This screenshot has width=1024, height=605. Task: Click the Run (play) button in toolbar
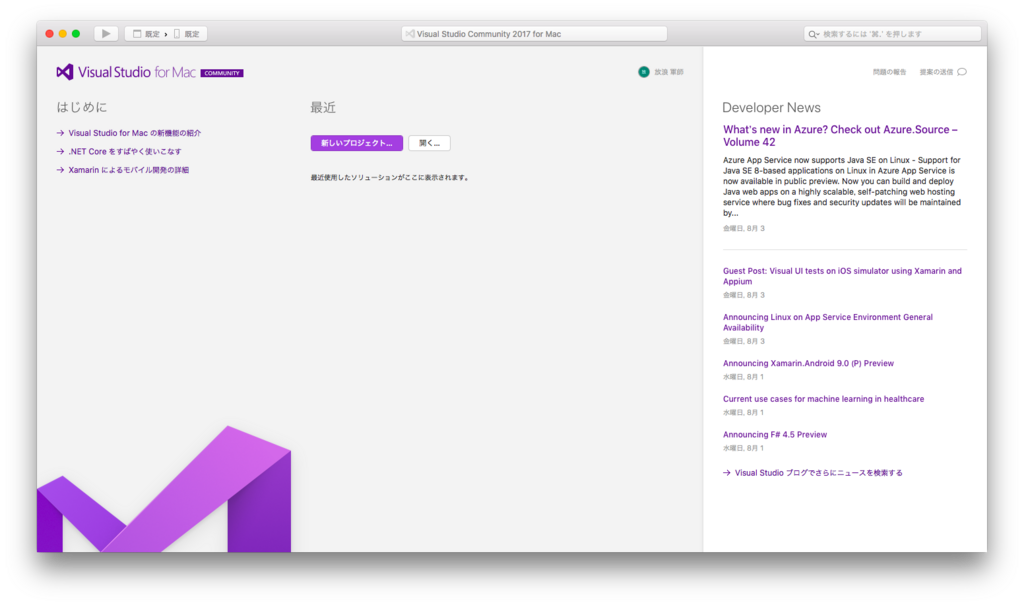click(106, 33)
